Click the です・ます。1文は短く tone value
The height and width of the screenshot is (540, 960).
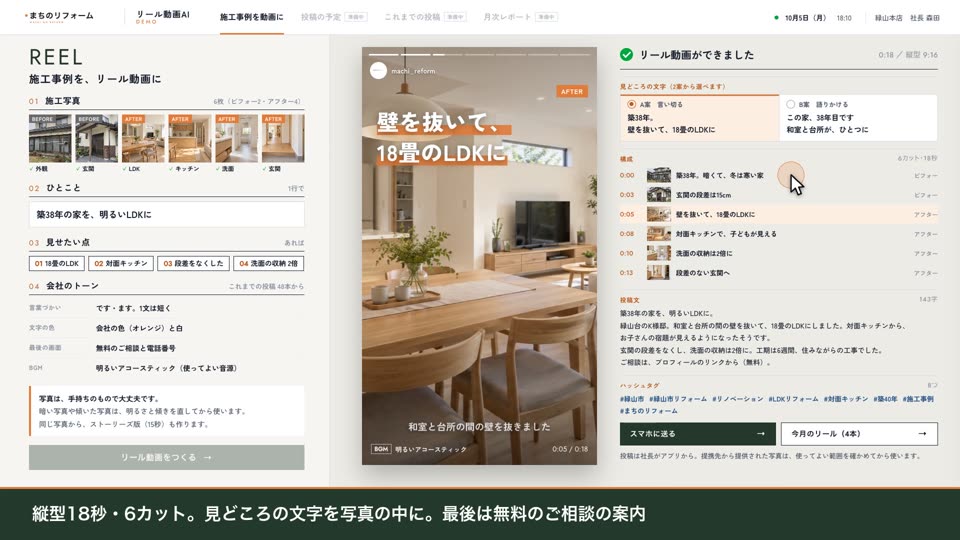point(133,308)
